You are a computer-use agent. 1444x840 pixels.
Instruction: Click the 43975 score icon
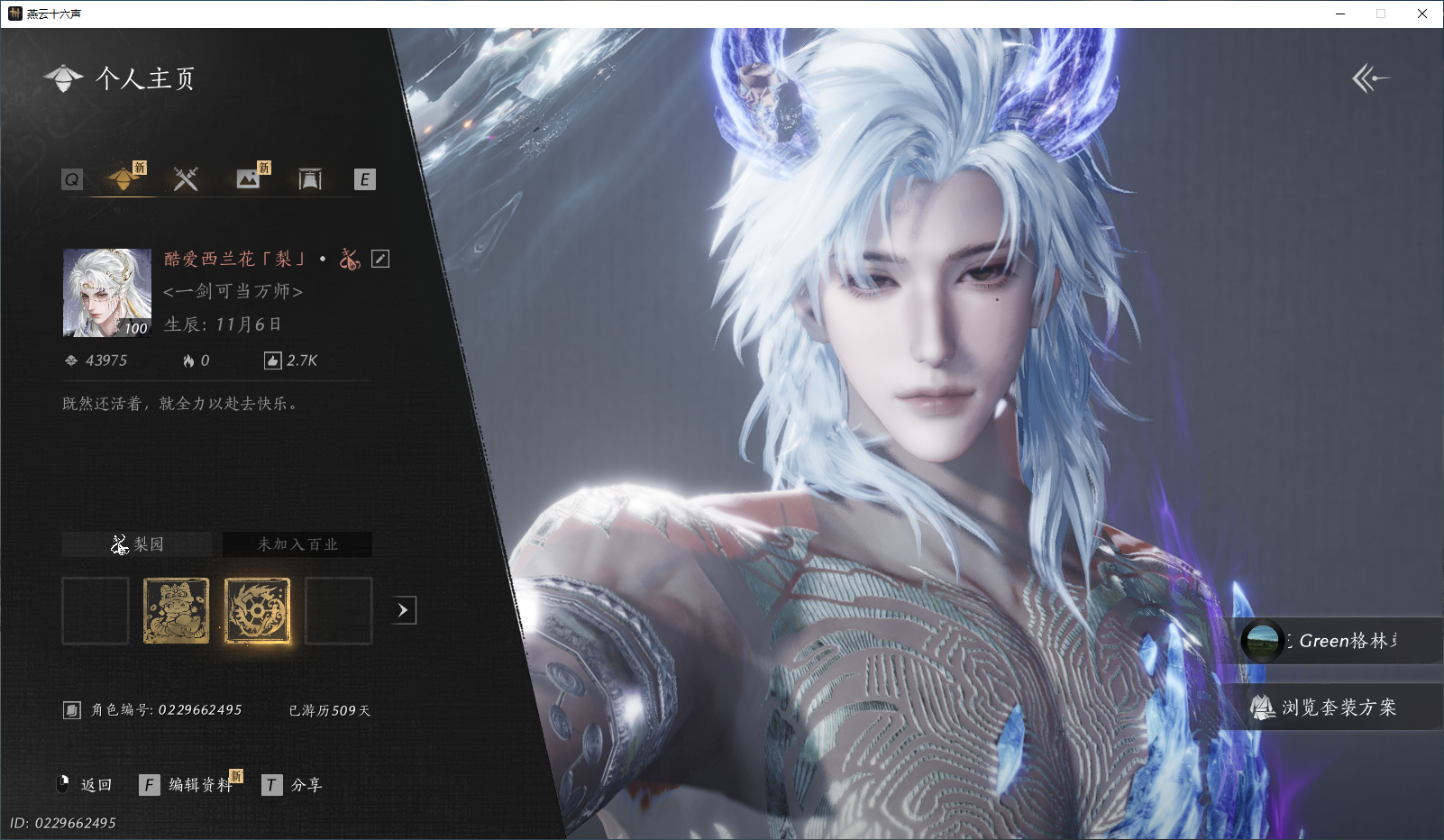pyautogui.click(x=71, y=361)
